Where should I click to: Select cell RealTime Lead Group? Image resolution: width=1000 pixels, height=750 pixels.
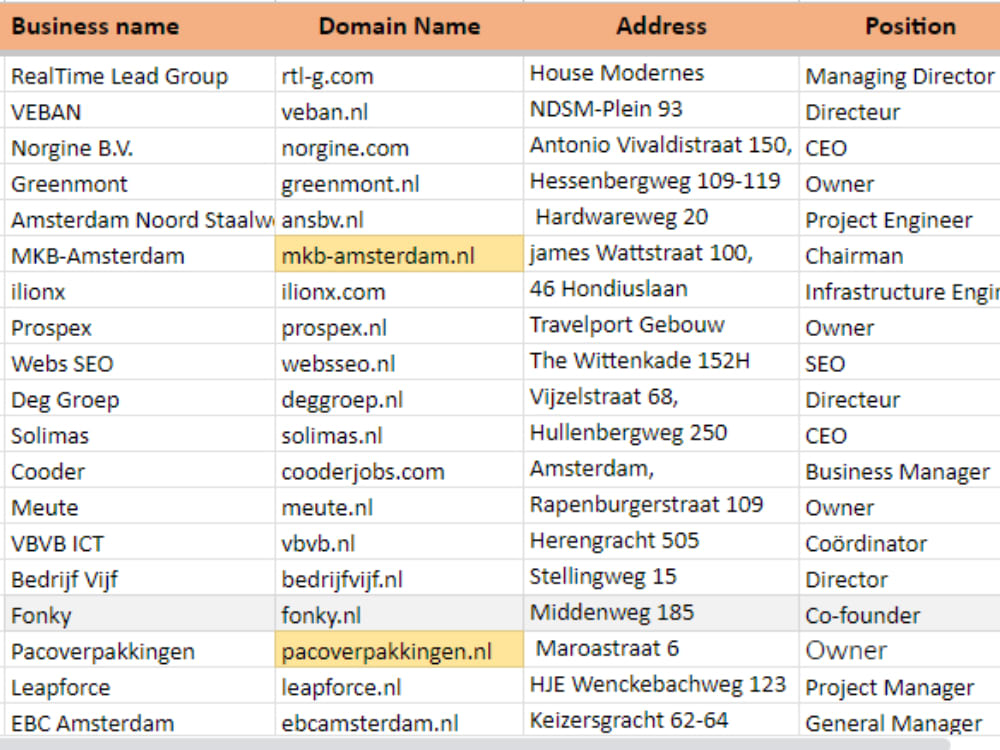pyautogui.click(x=140, y=75)
